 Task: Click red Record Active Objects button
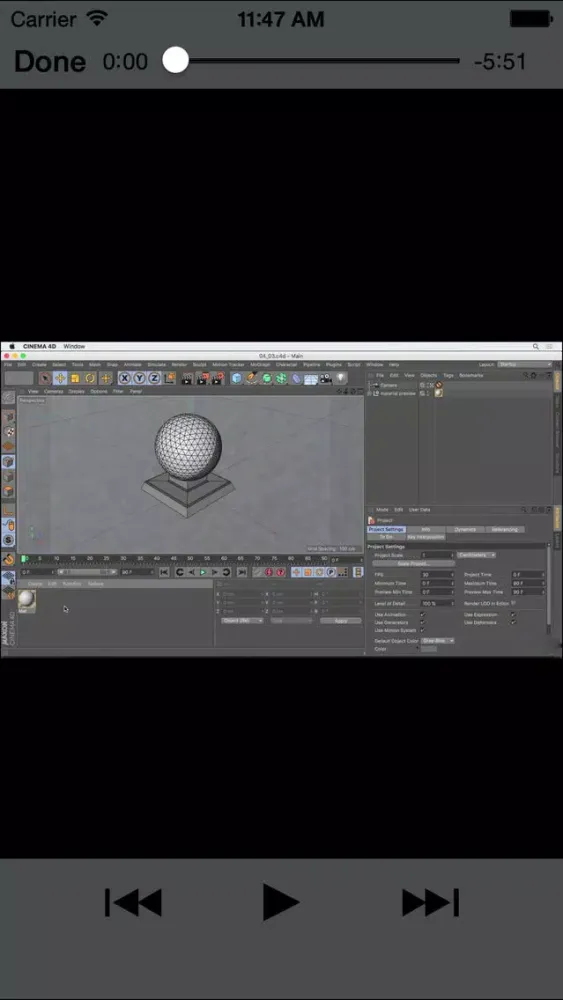268,572
